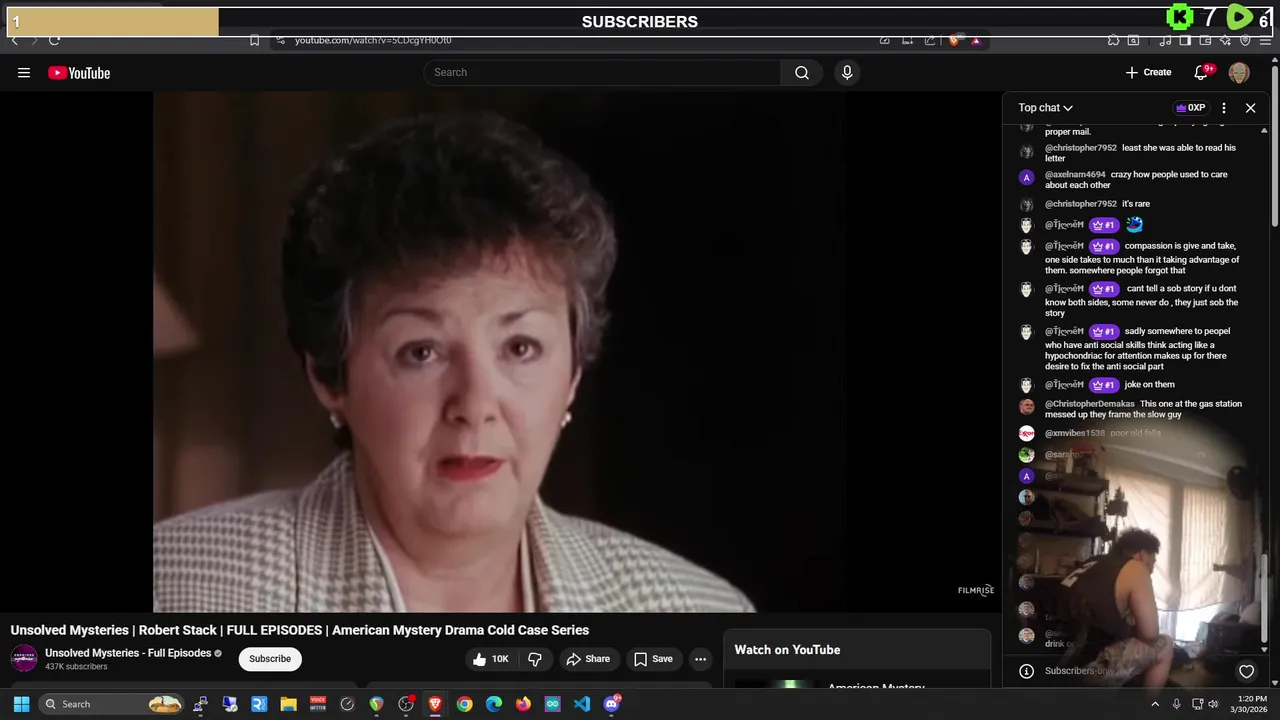Open Microsoft Edge from the taskbar
The image size is (1280, 720).
point(494,704)
